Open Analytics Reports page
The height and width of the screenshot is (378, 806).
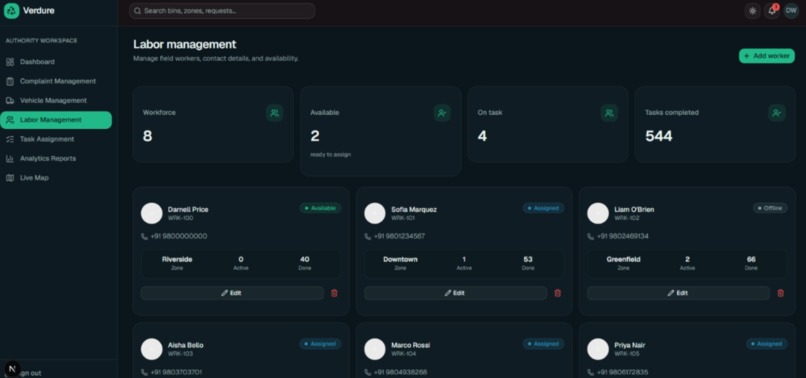coord(56,158)
